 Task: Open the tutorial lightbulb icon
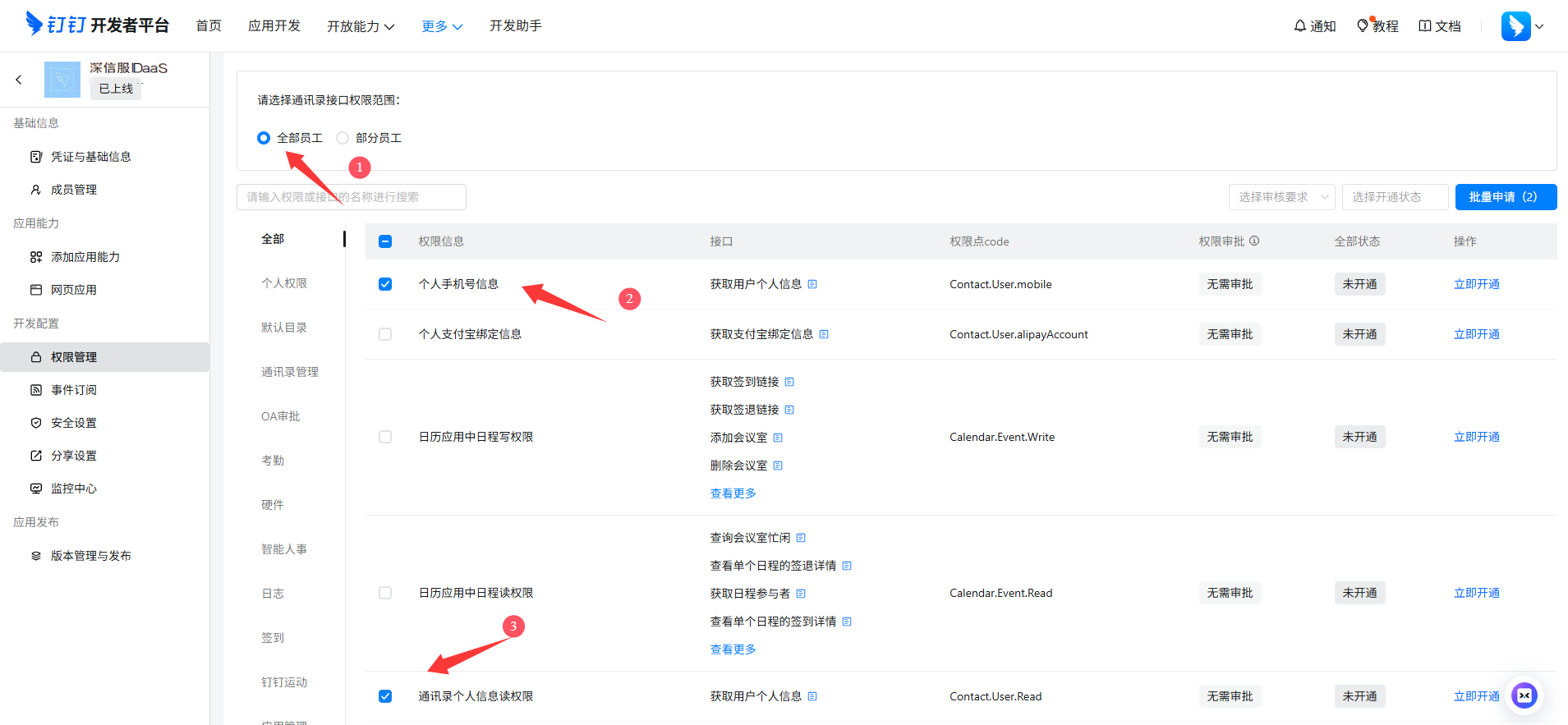point(1363,26)
